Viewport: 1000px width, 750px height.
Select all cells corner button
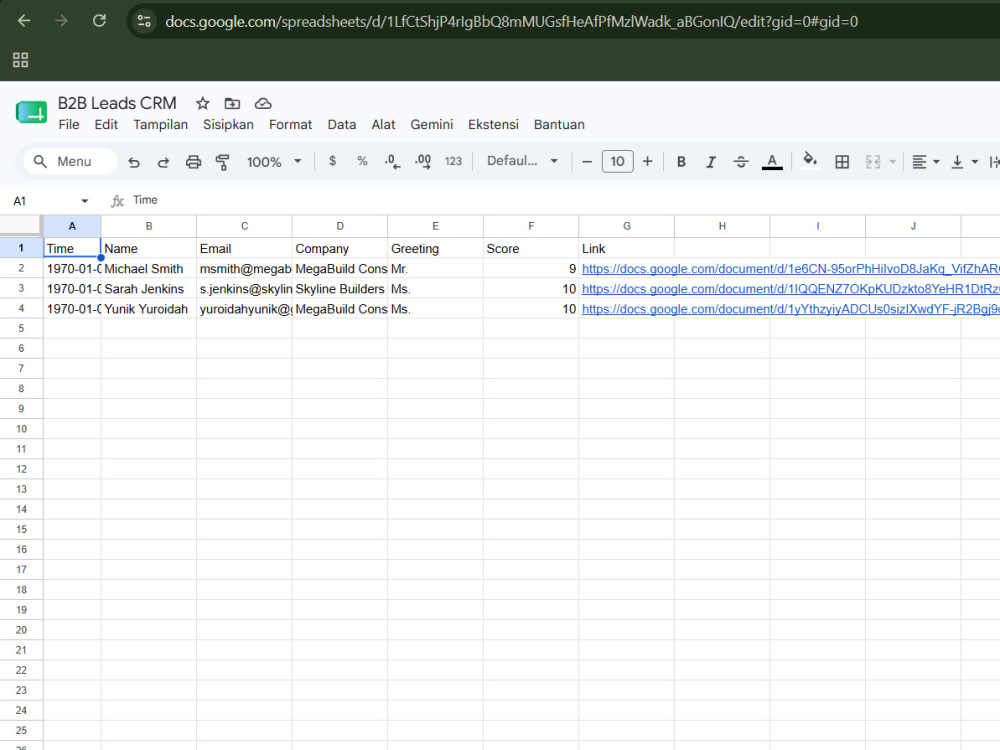tap(21, 226)
